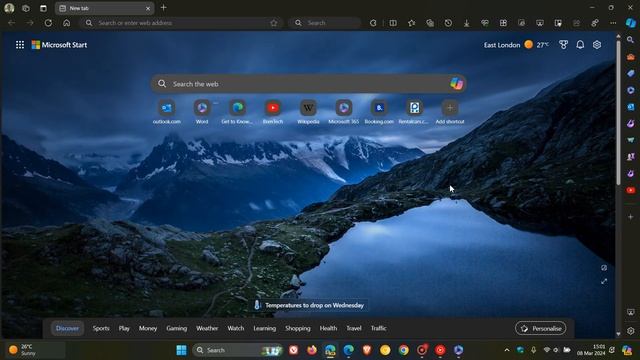Screen dimensions: 640x360
Task: Open the BrenTech YouTube shortcut
Action: click(273, 112)
